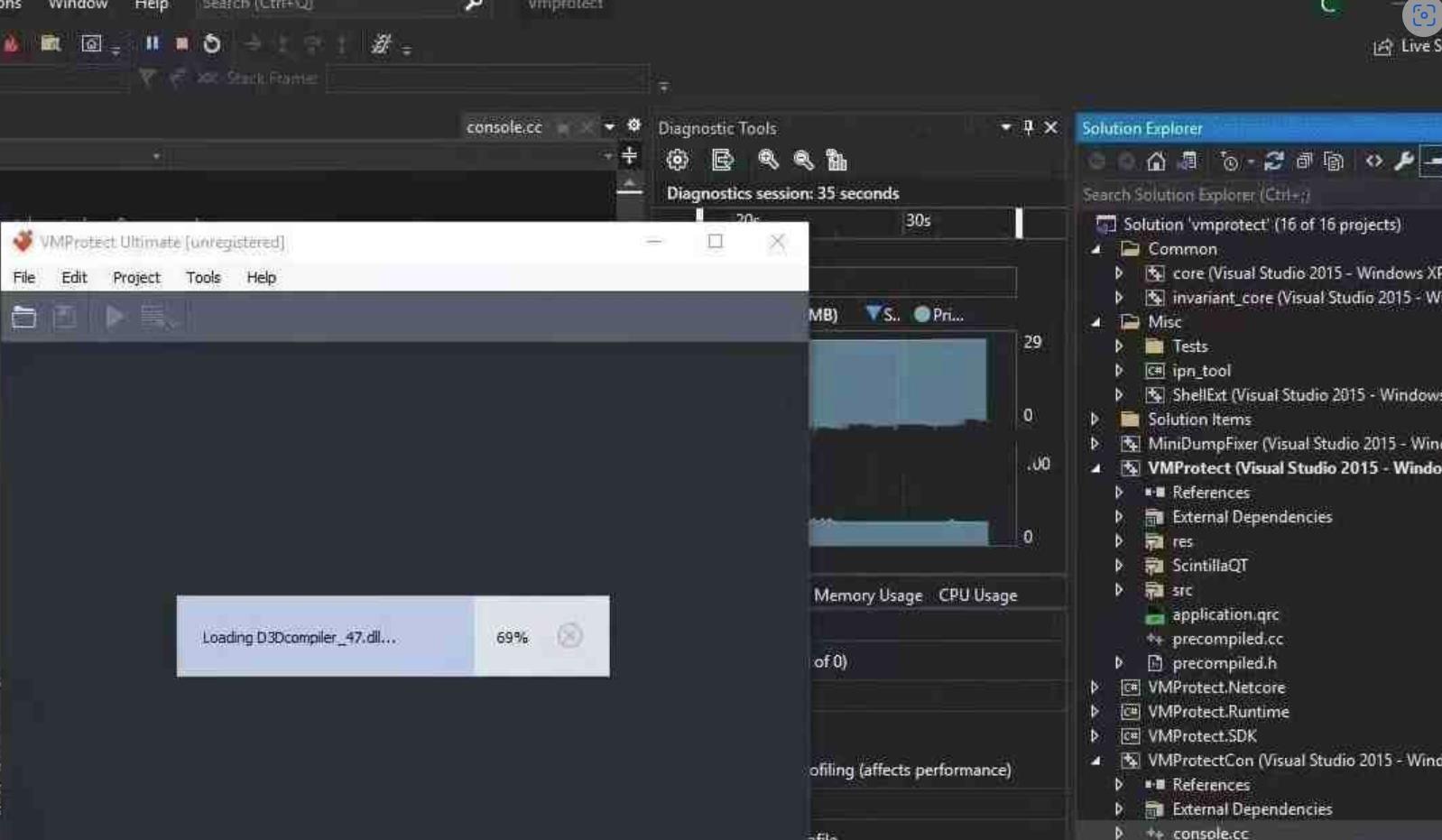Click Solution Explorer Home icon
Viewport: 1442px width, 840px height.
[1156, 162]
